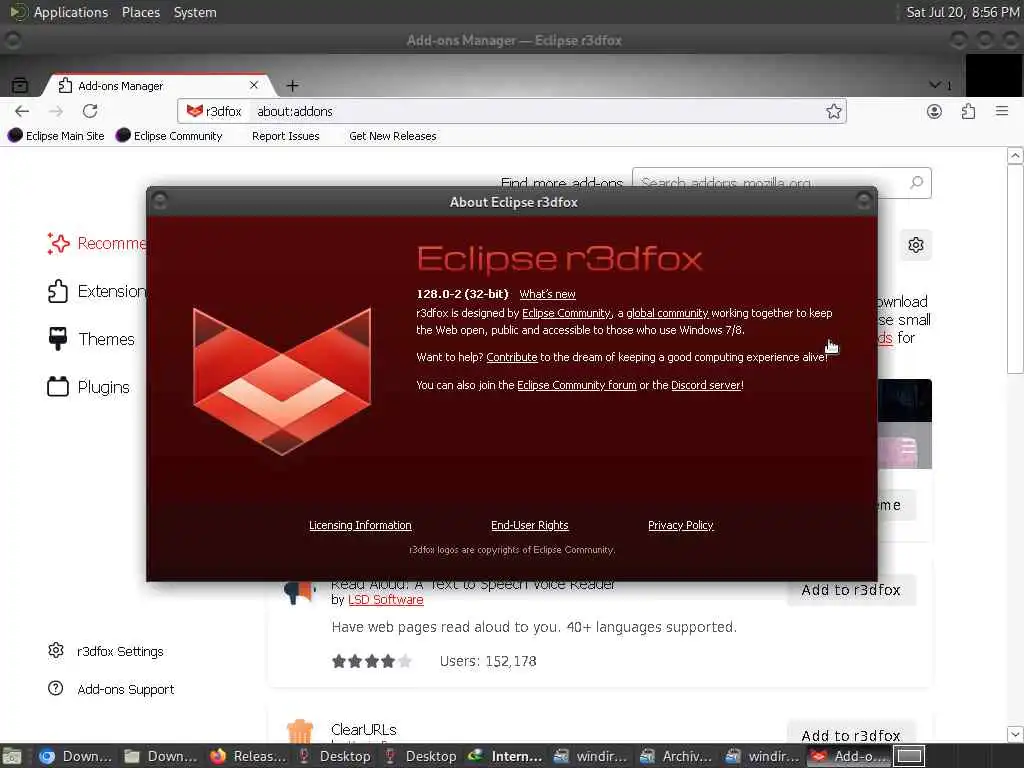The image size is (1024, 768).
Task: Open a new tab with the plus button
Action: pyautogui.click(x=293, y=86)
